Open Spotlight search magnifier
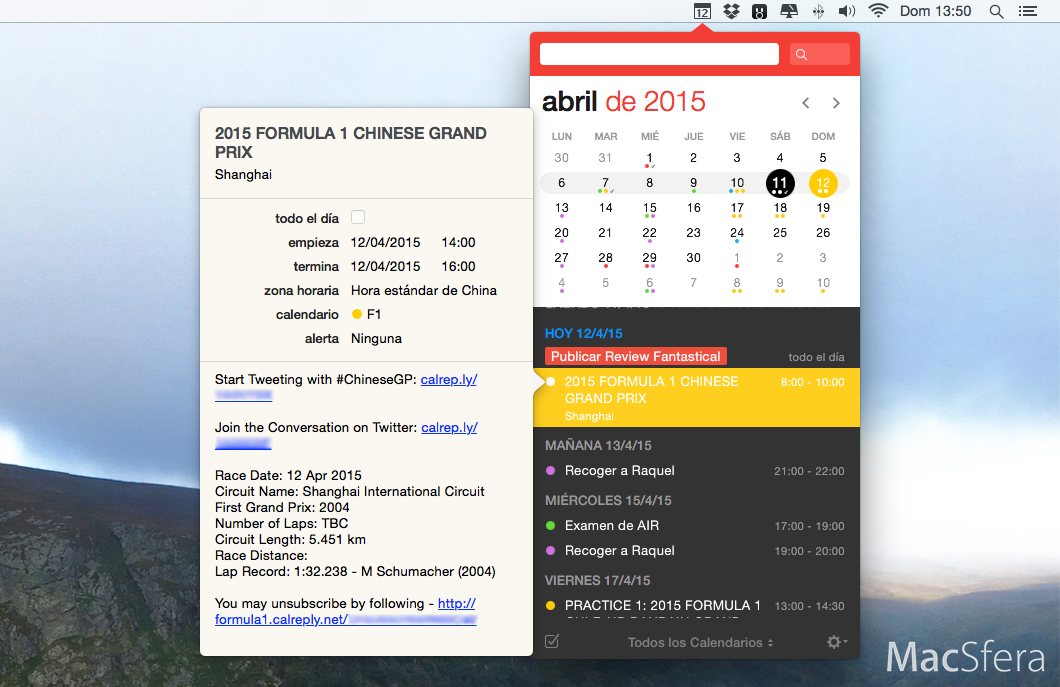Screen dimensions: 1060x687 pyautogui.click(x=996, y=11)
